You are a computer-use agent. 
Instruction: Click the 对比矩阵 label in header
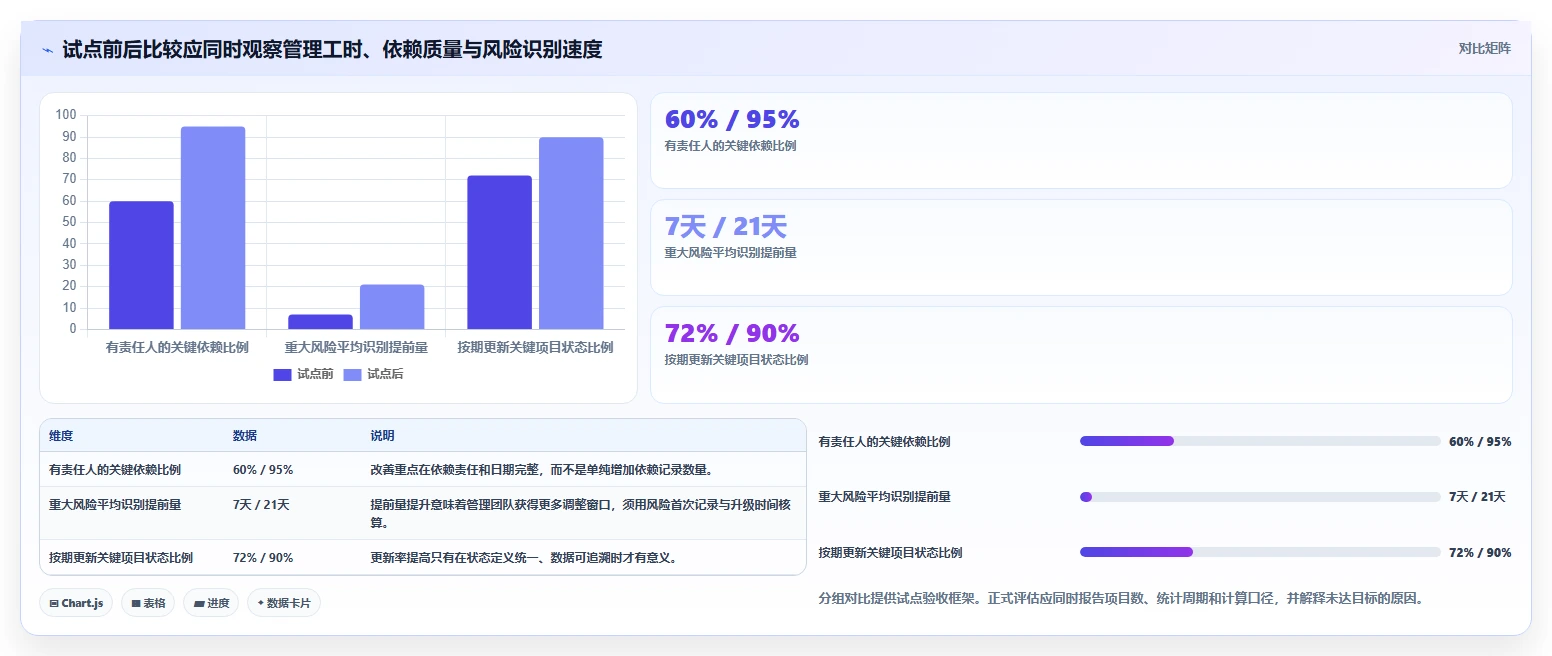tap(1485, 48)
